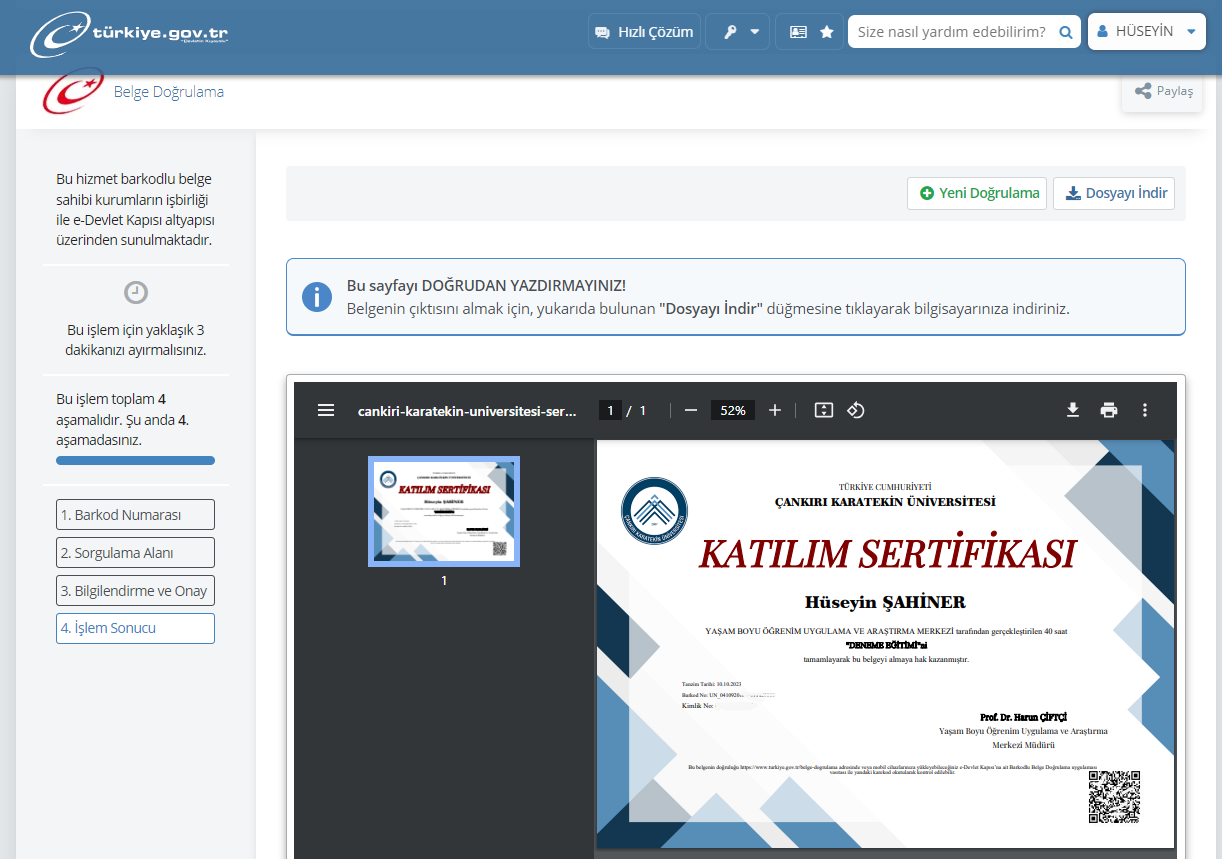Click the name Hüseyin ŞAHİNER on certificate
The height and width of the screenshot is (859, 1222).
tap(886, 602)
